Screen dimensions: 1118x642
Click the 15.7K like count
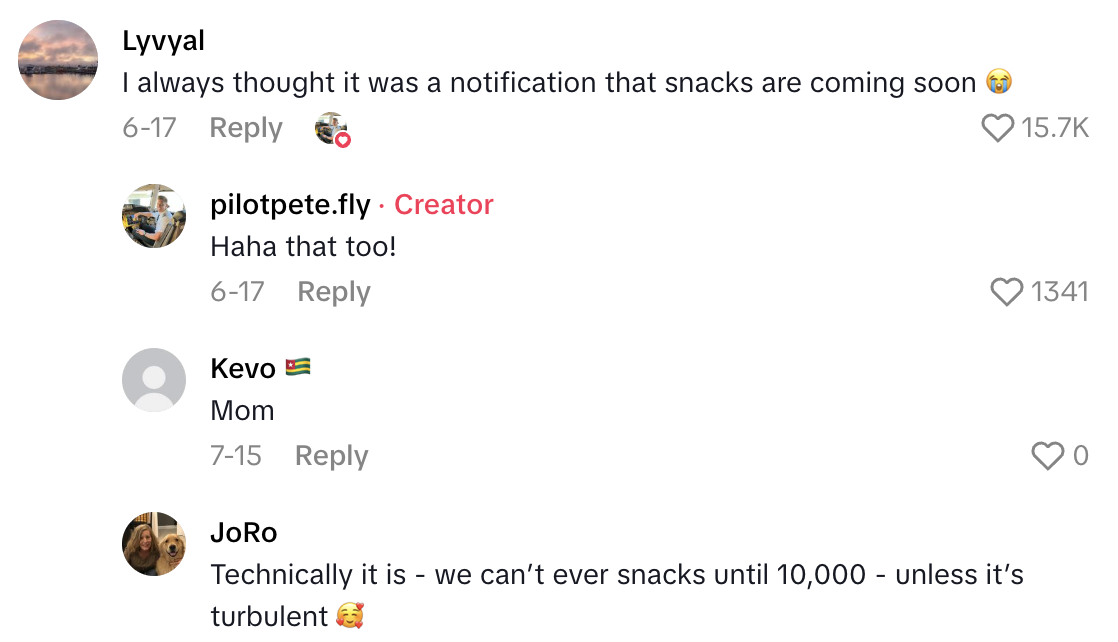1055,128
